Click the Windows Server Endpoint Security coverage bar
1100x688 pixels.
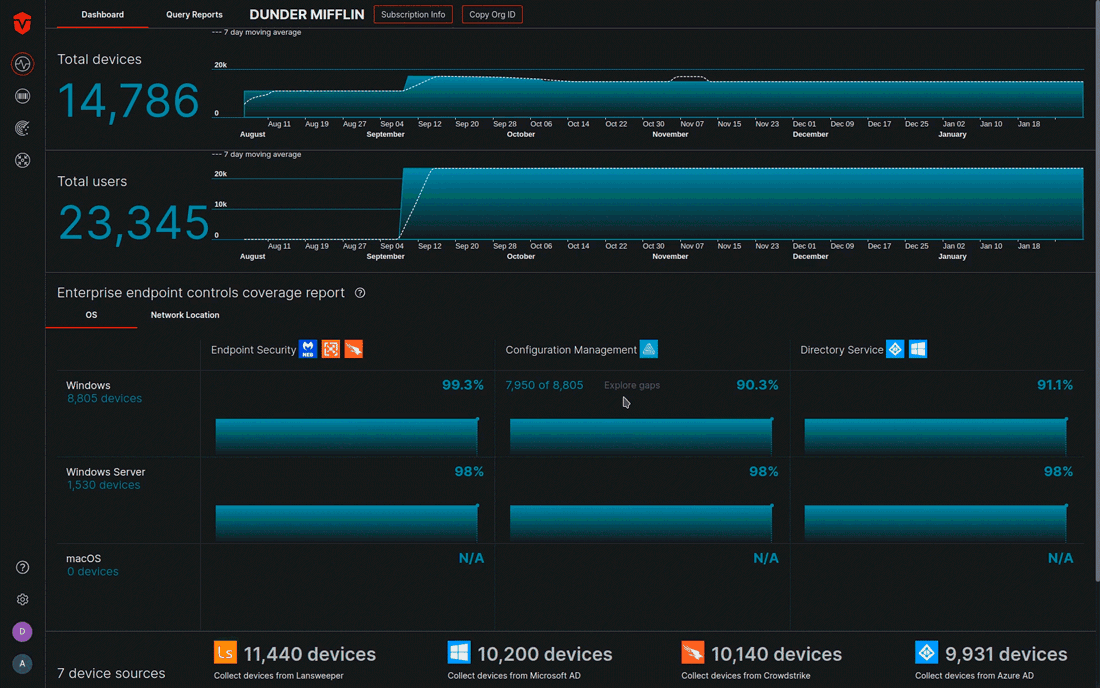(347, 523)
